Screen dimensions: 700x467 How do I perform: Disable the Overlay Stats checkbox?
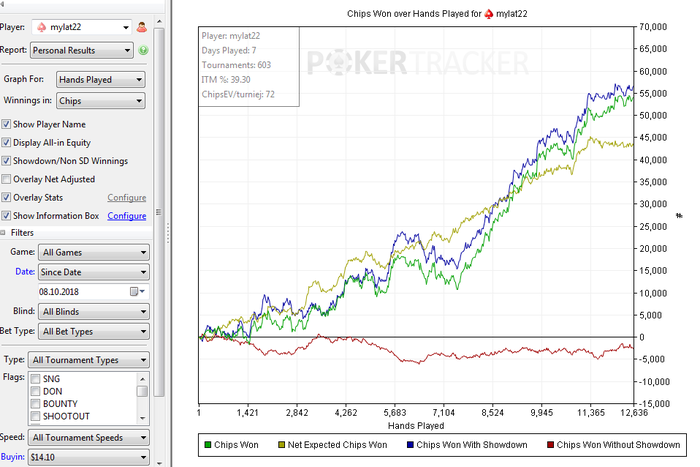coord(6,197)
